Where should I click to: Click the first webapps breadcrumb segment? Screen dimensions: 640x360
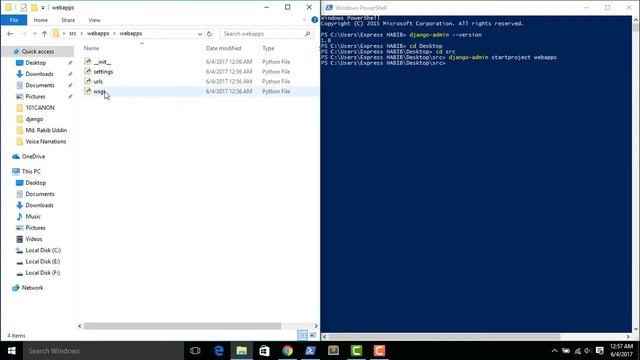pyautogui.click(x=98, y=33)
